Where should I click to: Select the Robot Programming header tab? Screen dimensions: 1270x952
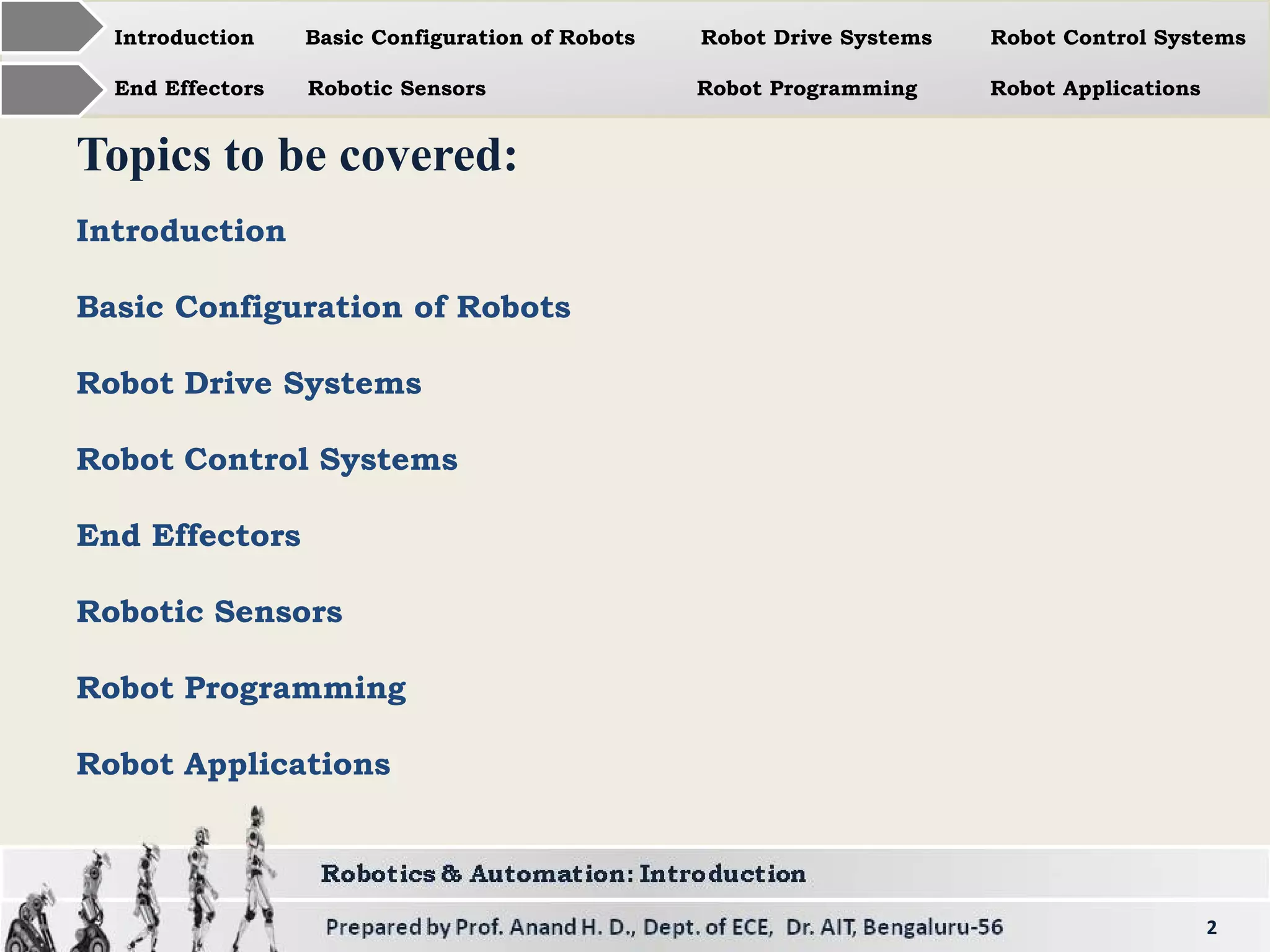coord(807,89)
